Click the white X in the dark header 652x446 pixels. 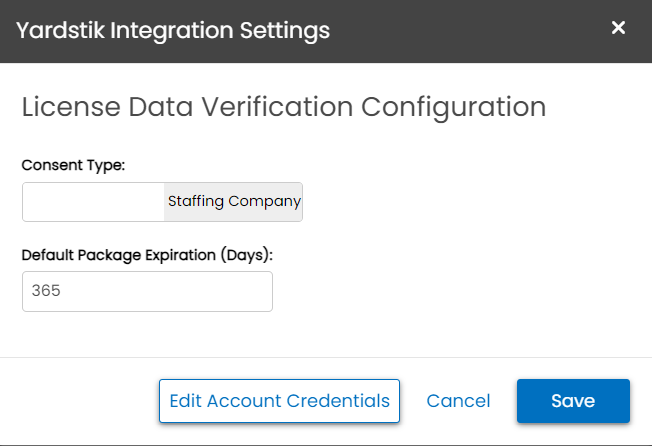click(618, 28)
